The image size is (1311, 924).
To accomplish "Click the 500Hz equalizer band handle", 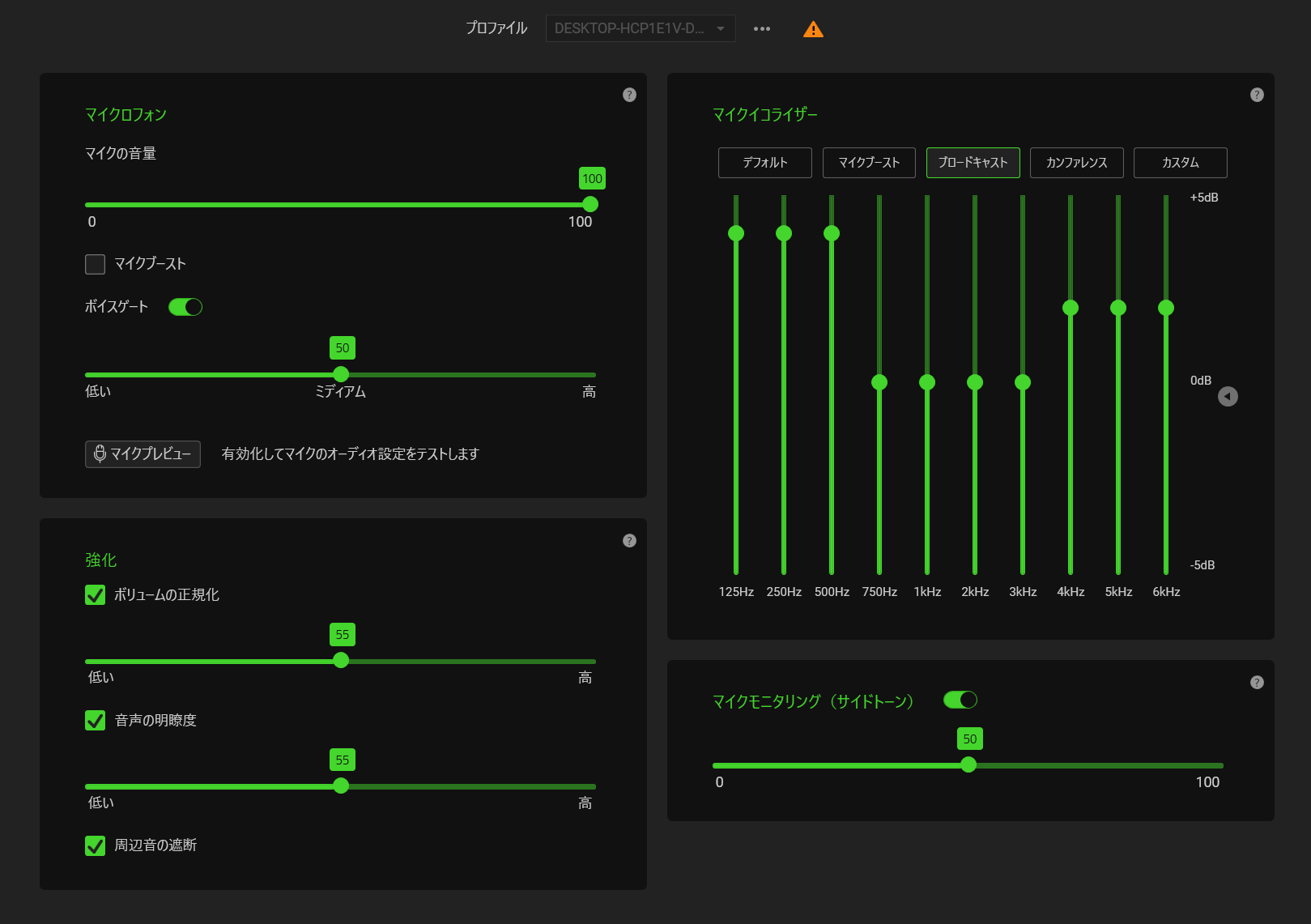I will [x=832, y=233].
